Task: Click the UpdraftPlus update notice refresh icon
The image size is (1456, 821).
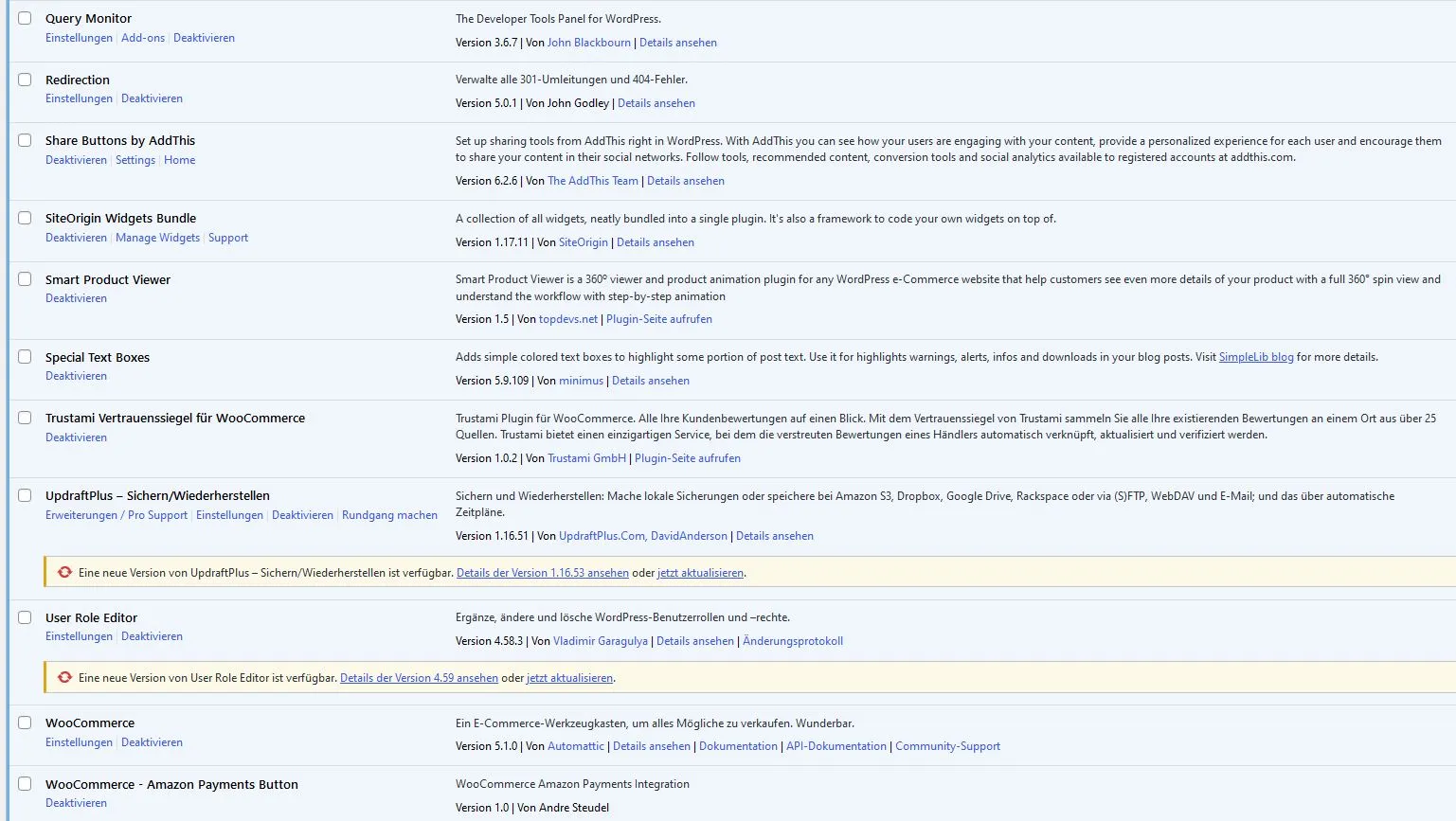Action: [64, 572]
